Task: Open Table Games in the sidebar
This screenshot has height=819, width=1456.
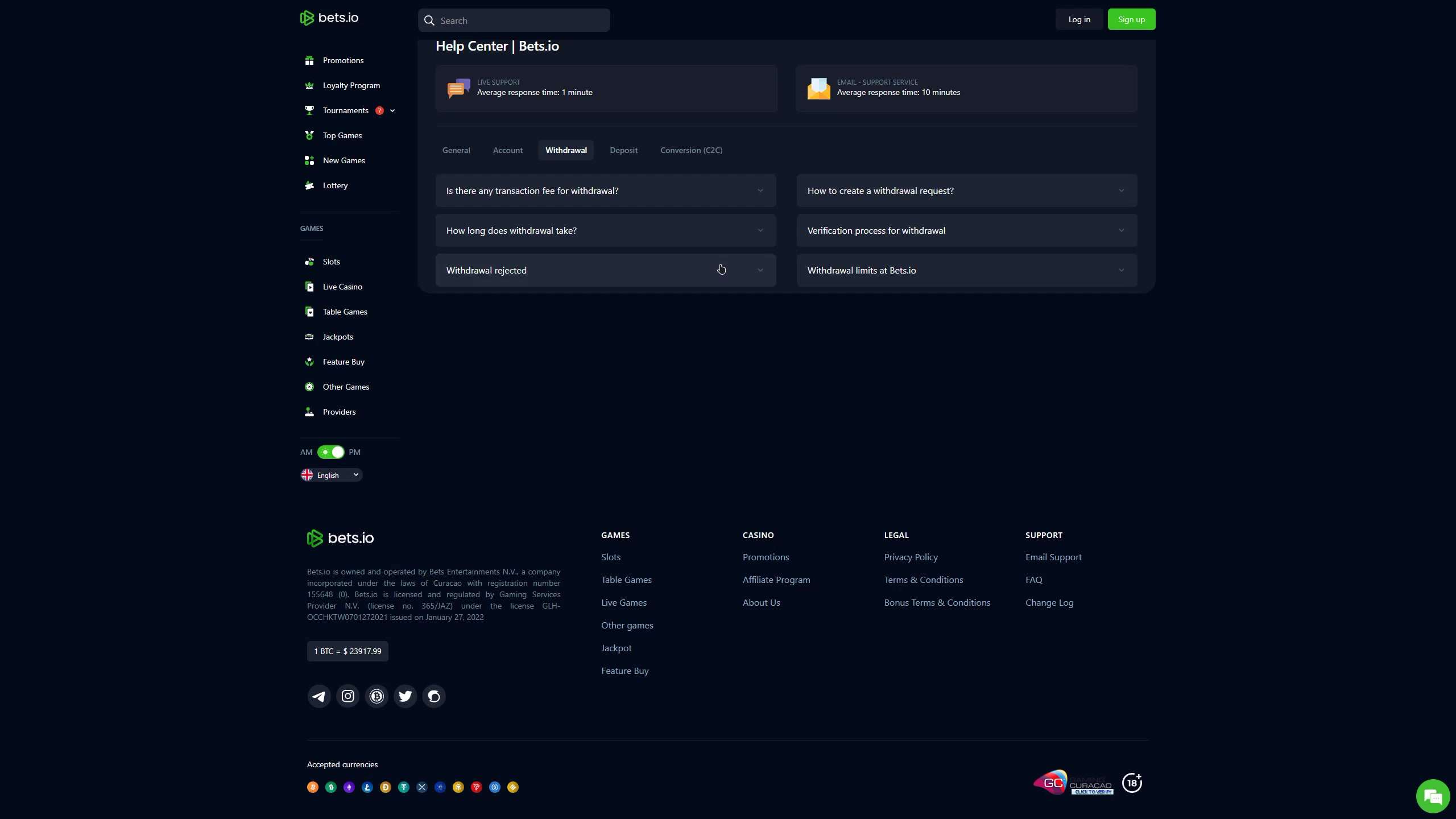Action: [x=345, y=312]
